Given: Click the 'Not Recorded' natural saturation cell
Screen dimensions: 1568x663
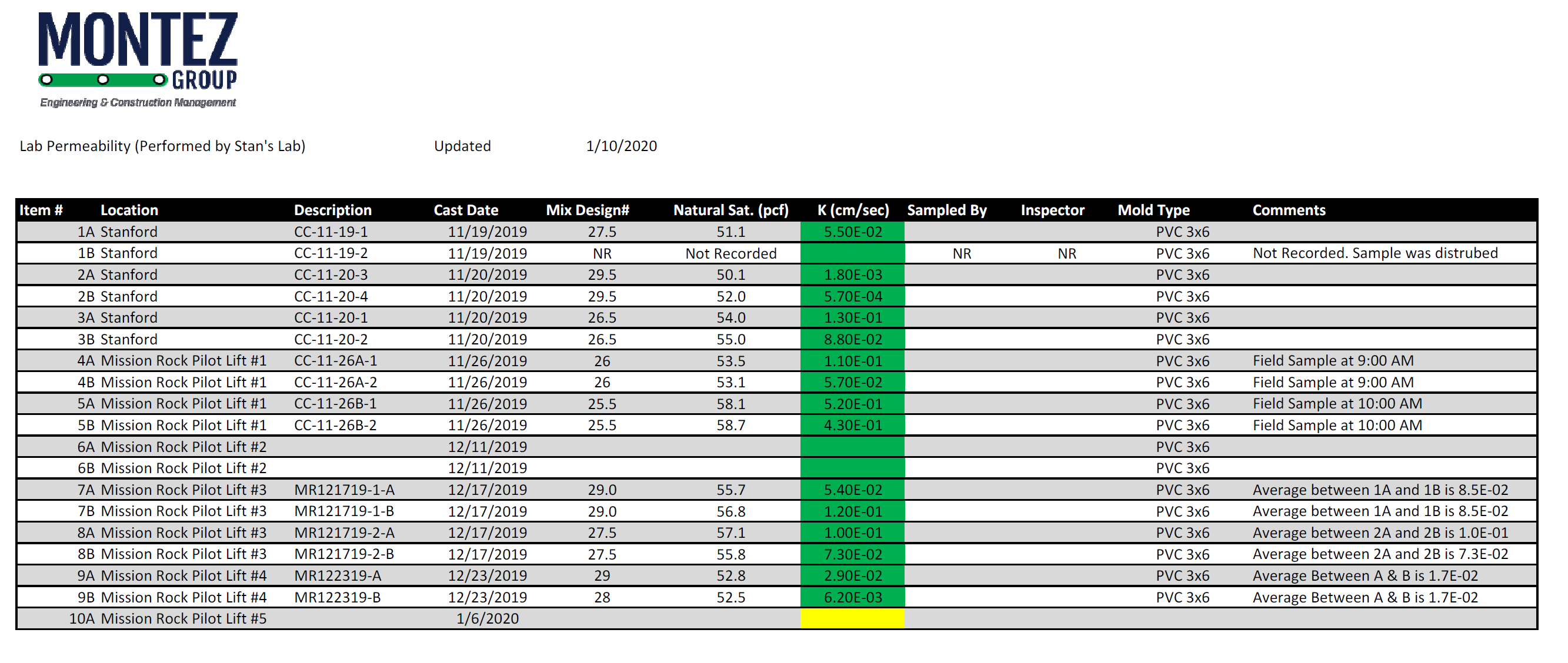Looking at the screenshot, I should [731, 254].
